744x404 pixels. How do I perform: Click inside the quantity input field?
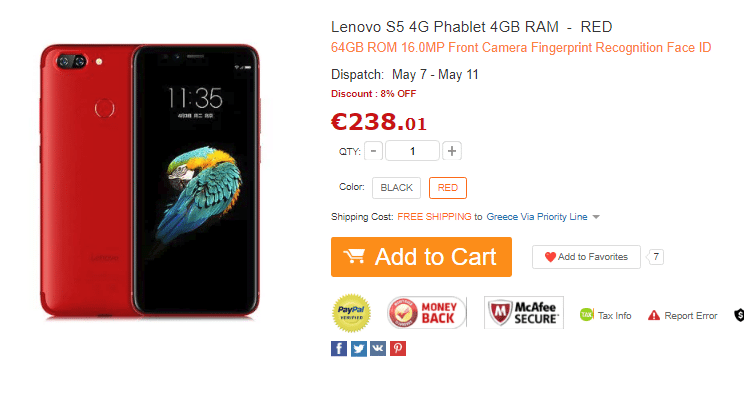[x=412, y=151]
